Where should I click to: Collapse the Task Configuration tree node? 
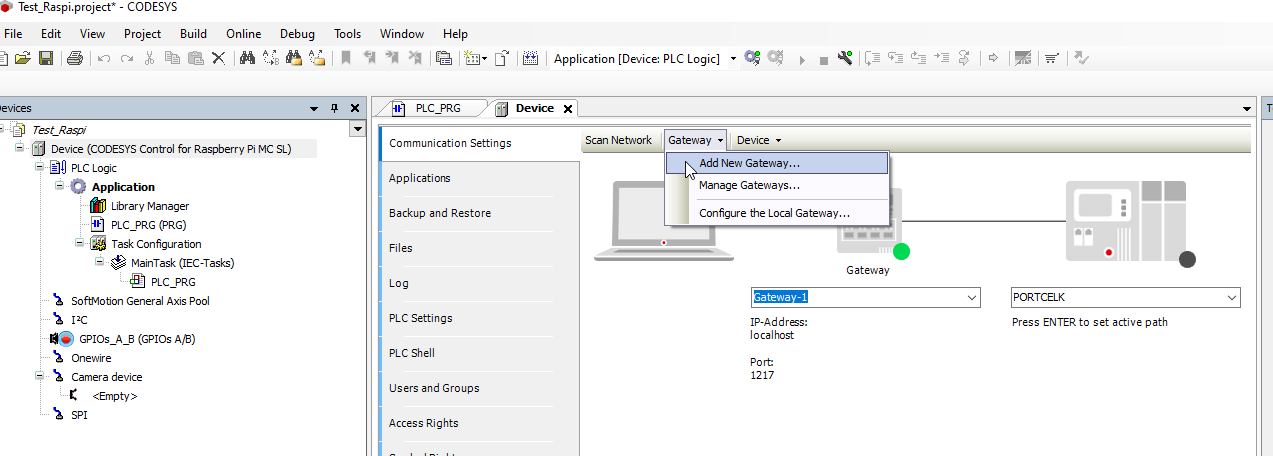79,244
